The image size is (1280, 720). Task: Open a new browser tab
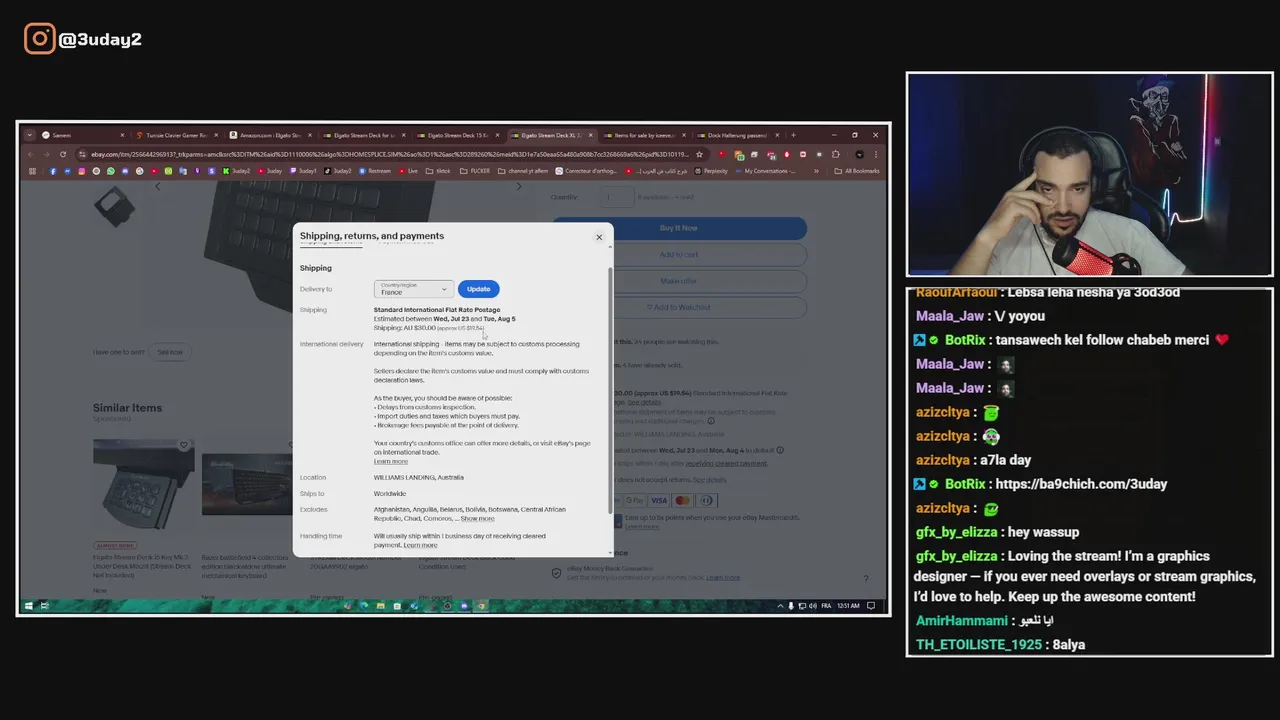point(794,135)
